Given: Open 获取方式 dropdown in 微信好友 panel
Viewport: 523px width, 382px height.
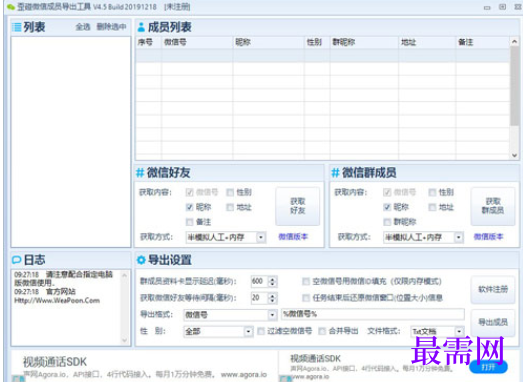Looking at the screenshot, I should point(226,237).
